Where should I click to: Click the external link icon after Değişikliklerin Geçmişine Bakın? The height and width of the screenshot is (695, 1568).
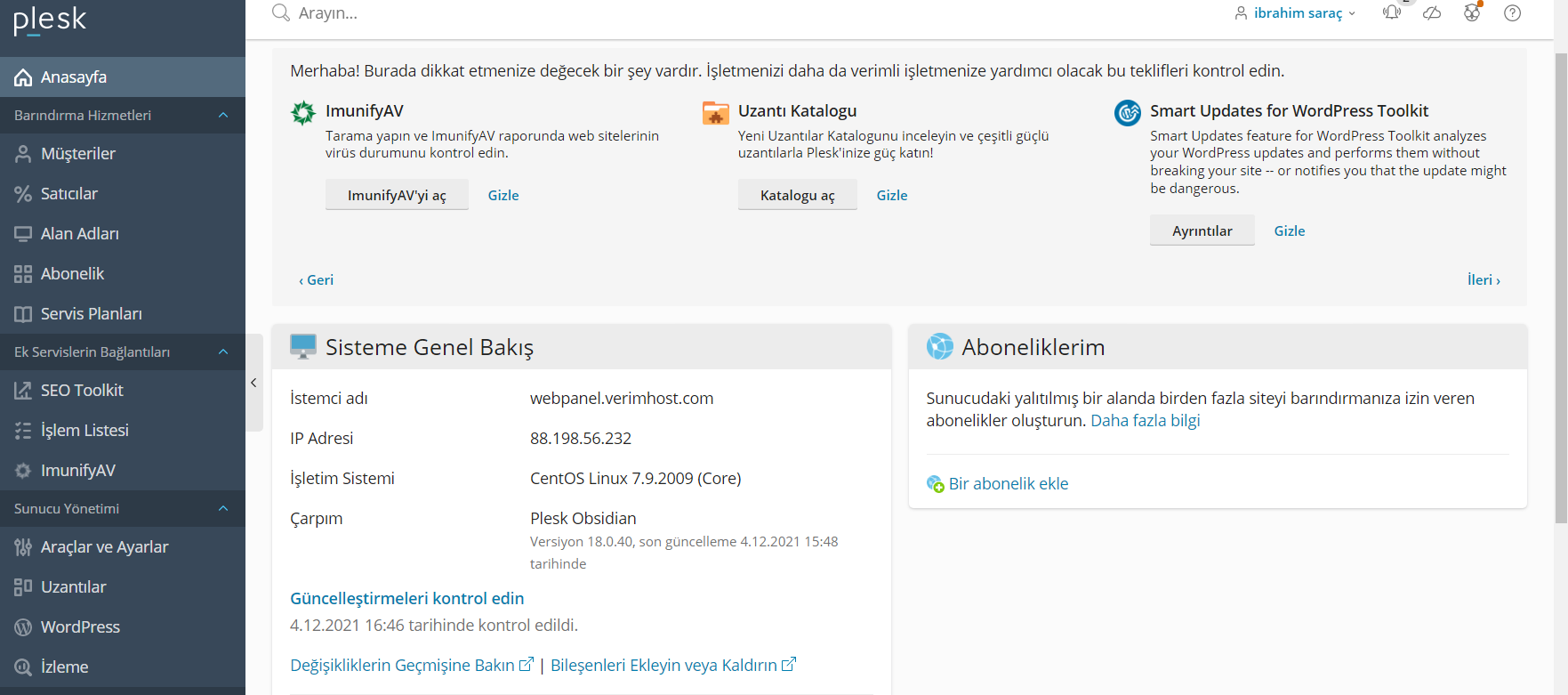coord(527,664)
